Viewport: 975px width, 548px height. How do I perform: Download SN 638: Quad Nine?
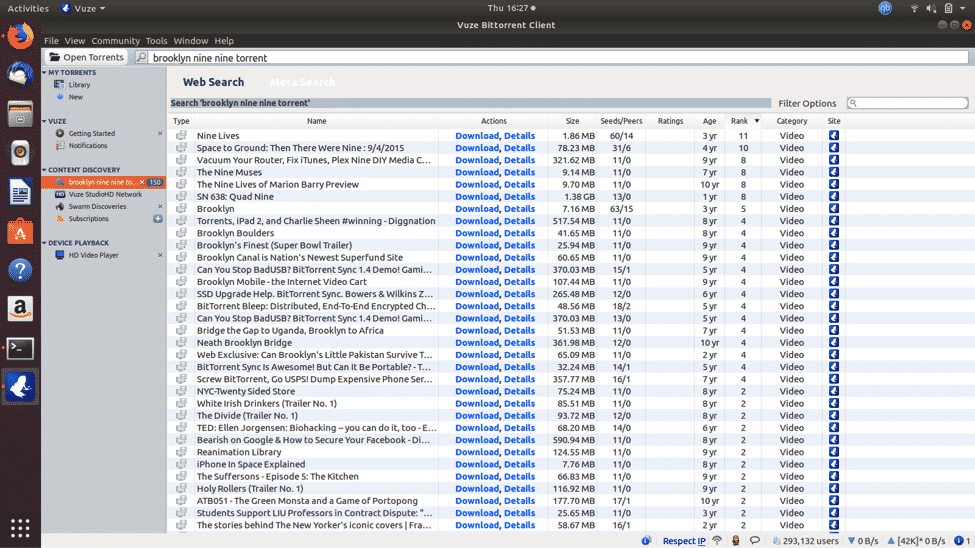click(x=476, y=197)
